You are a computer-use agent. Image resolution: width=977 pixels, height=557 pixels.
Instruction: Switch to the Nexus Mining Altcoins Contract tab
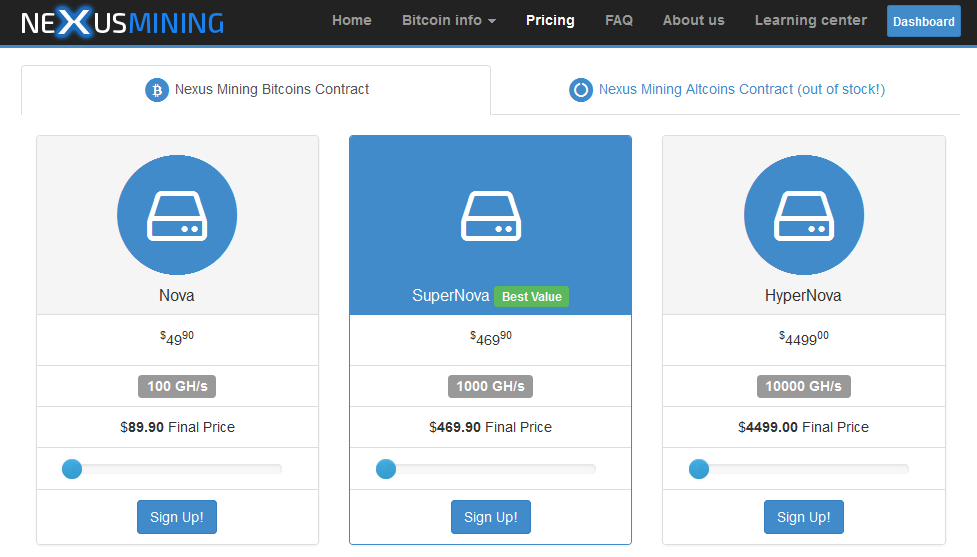pyautogui.click(x=727, y=90)
